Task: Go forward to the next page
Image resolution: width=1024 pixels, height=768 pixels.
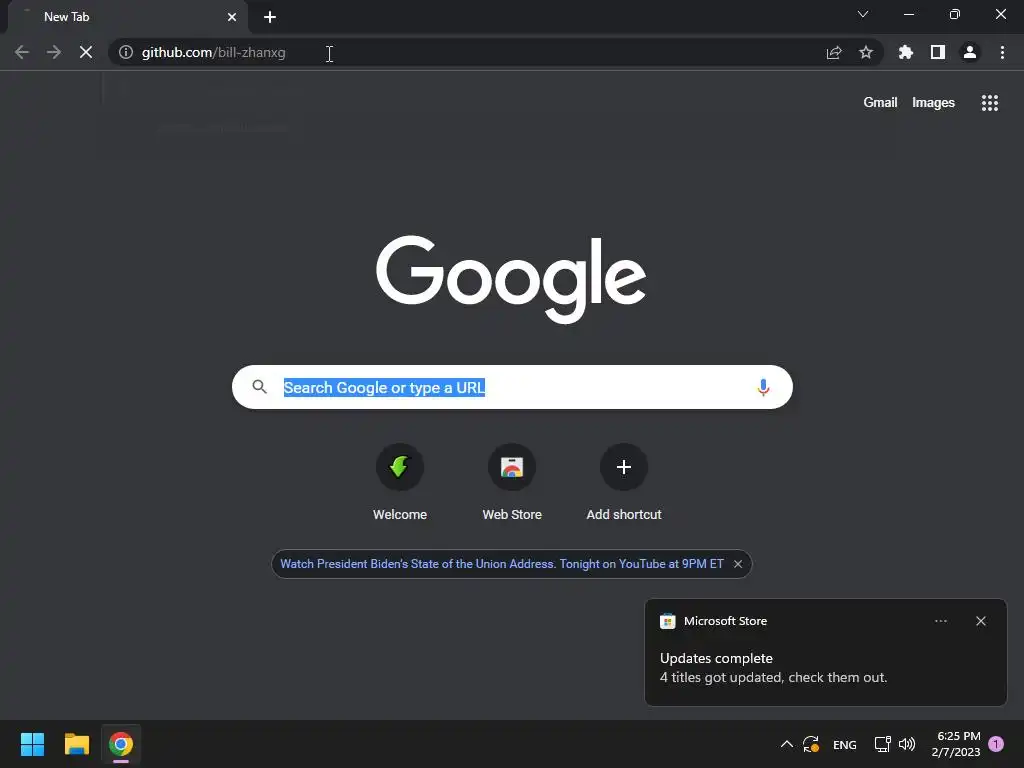Action: pyautogui.click(x=54, y=52)
